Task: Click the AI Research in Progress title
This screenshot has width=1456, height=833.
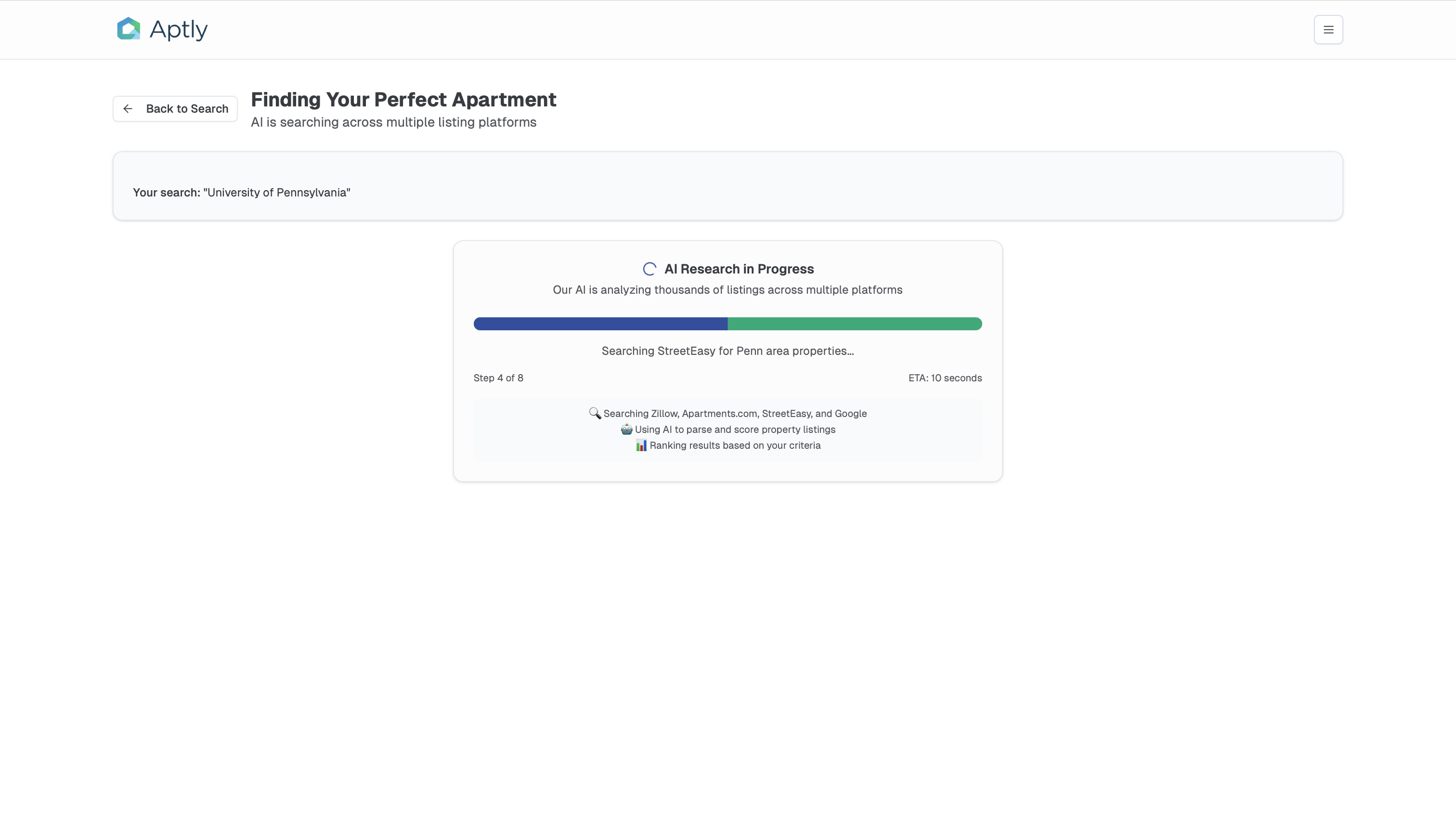Action: pyautogui.click(x=739, y=269)
